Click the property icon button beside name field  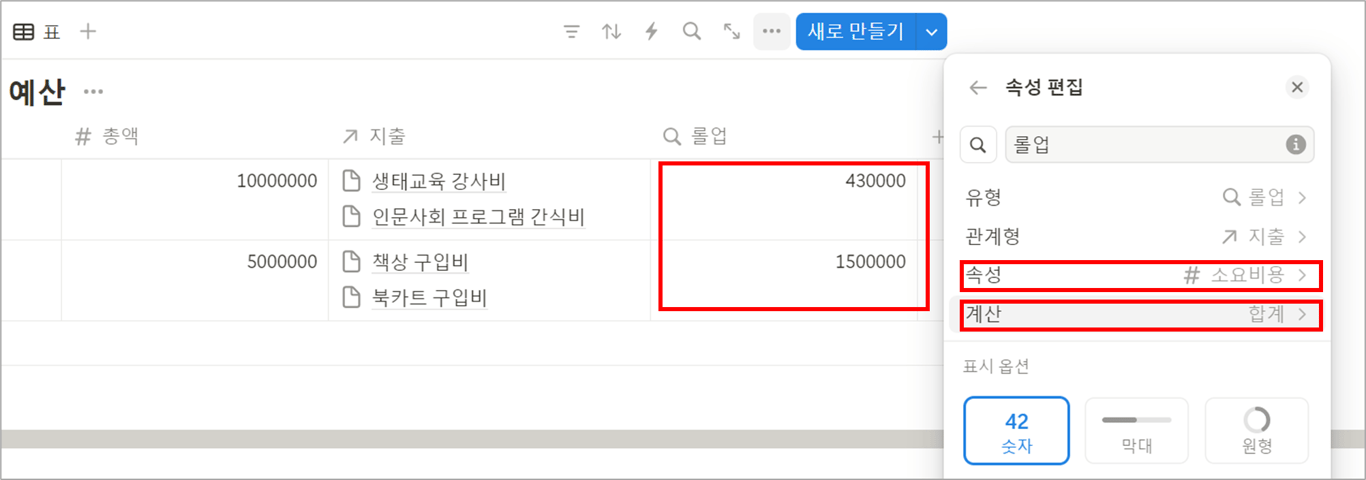[x=979, y=144]
